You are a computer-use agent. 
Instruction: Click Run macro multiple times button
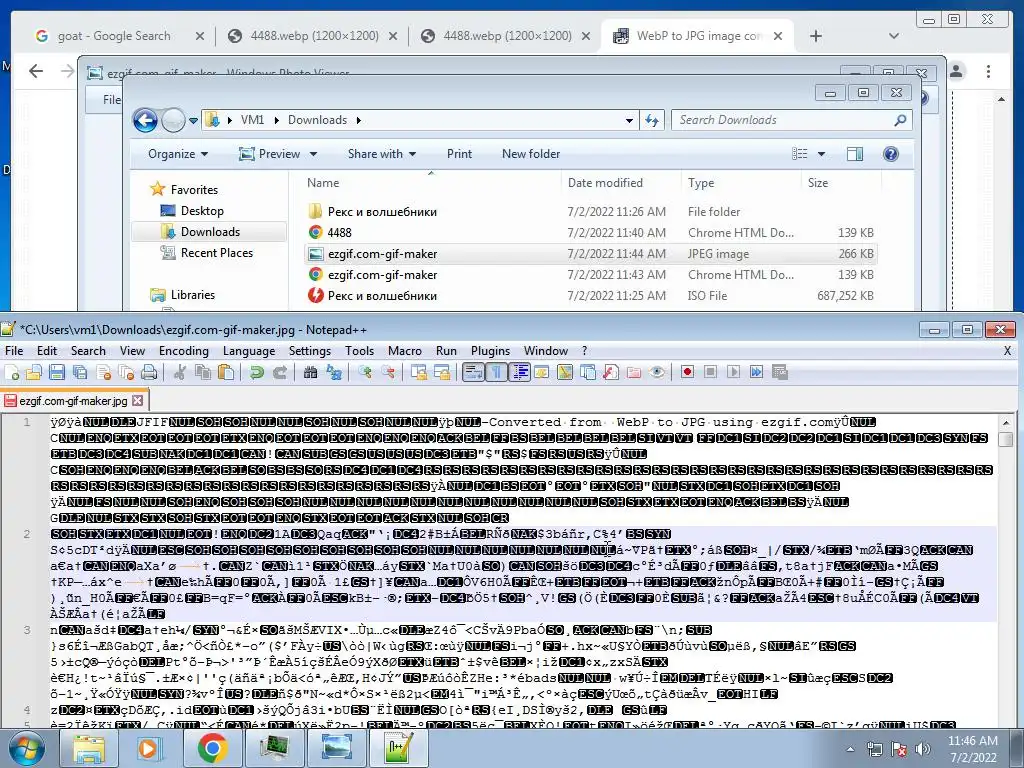click(756, 372)
